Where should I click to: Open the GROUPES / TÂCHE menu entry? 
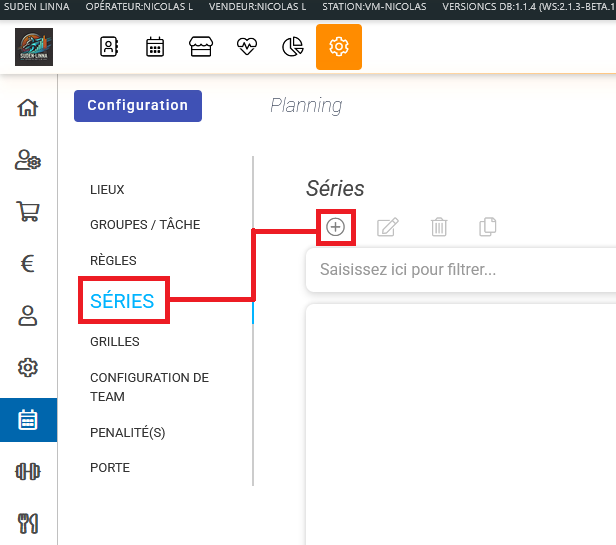click(145, 225)
